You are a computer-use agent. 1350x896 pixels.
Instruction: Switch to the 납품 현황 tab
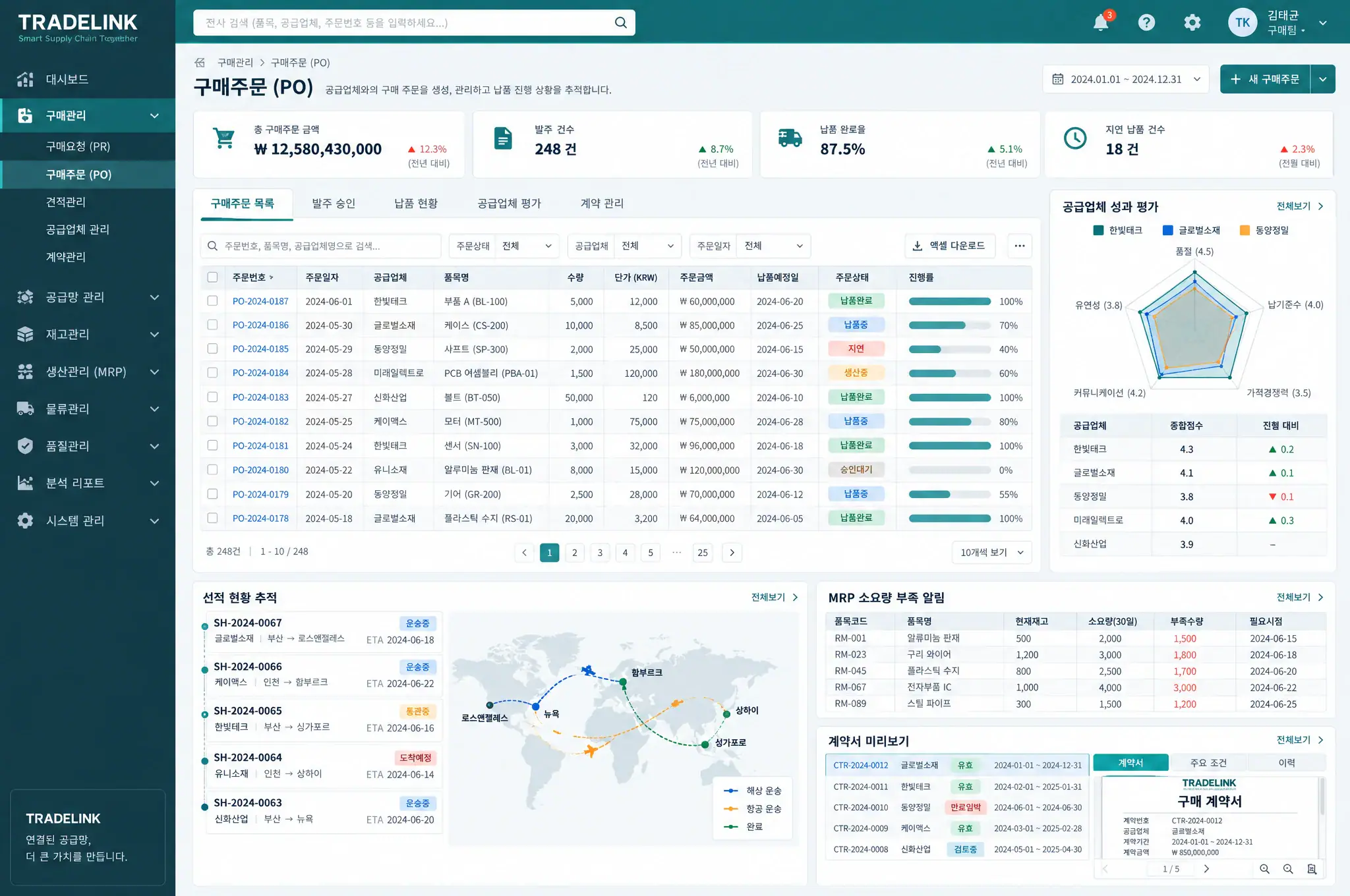tap(416, 204)
